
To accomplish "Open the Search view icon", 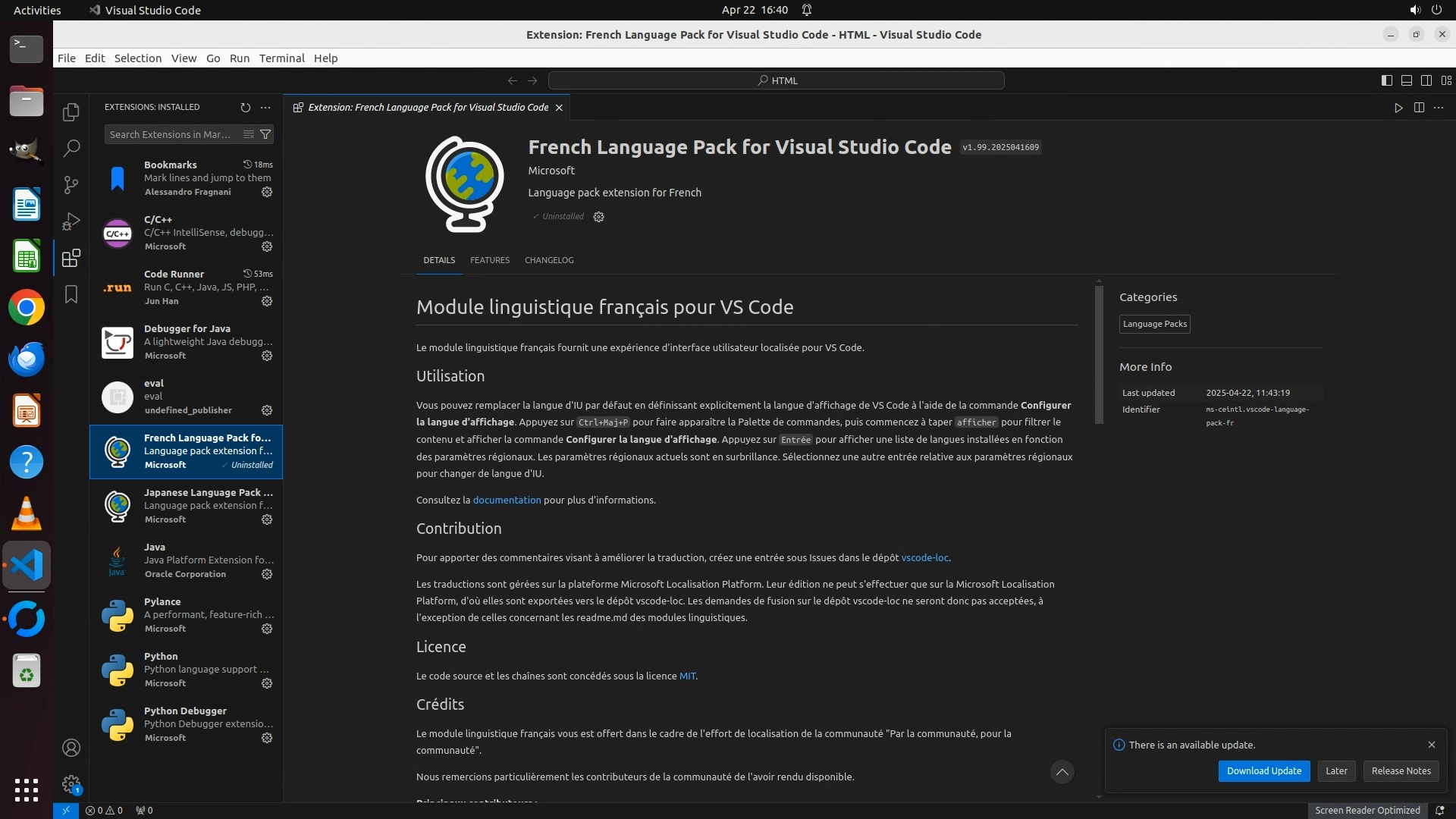I will click(x=71, y=148).
